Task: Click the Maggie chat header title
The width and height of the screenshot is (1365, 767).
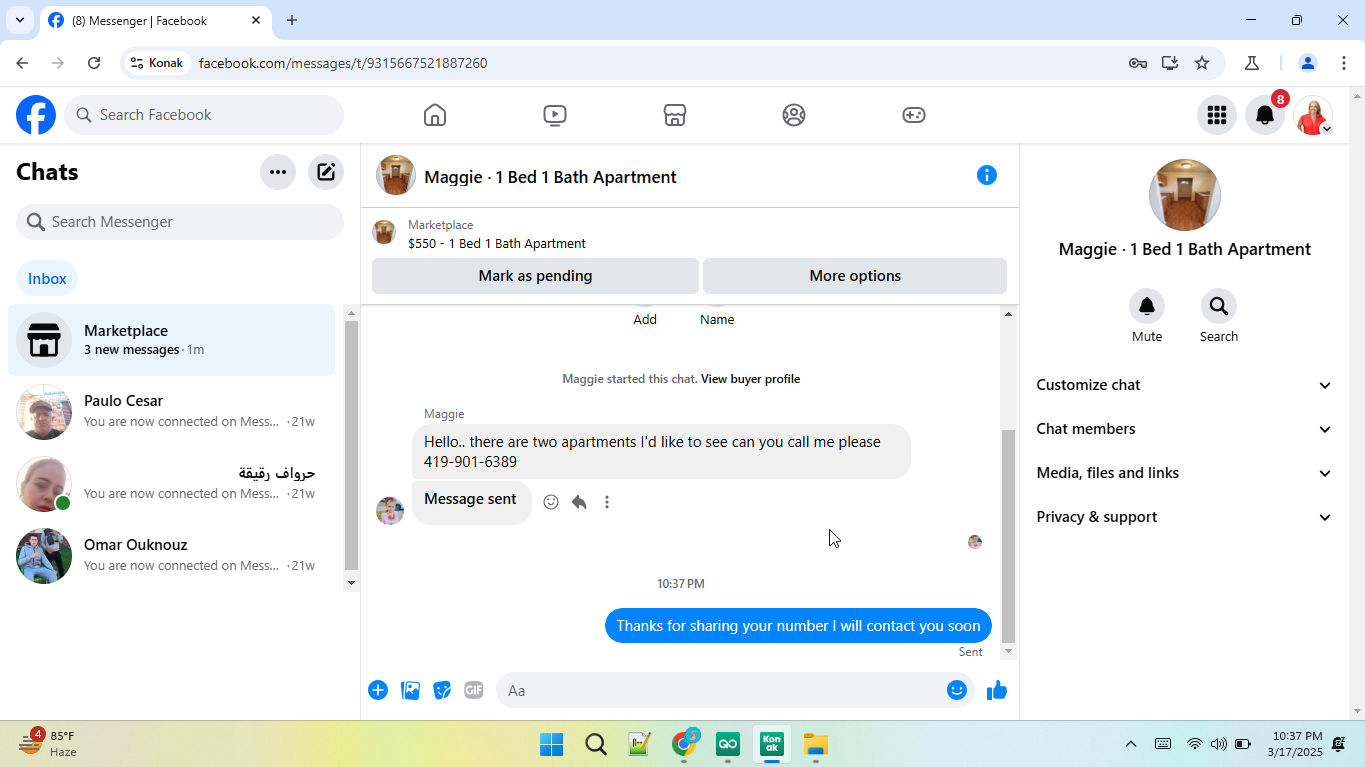Action: click(550, 177)
